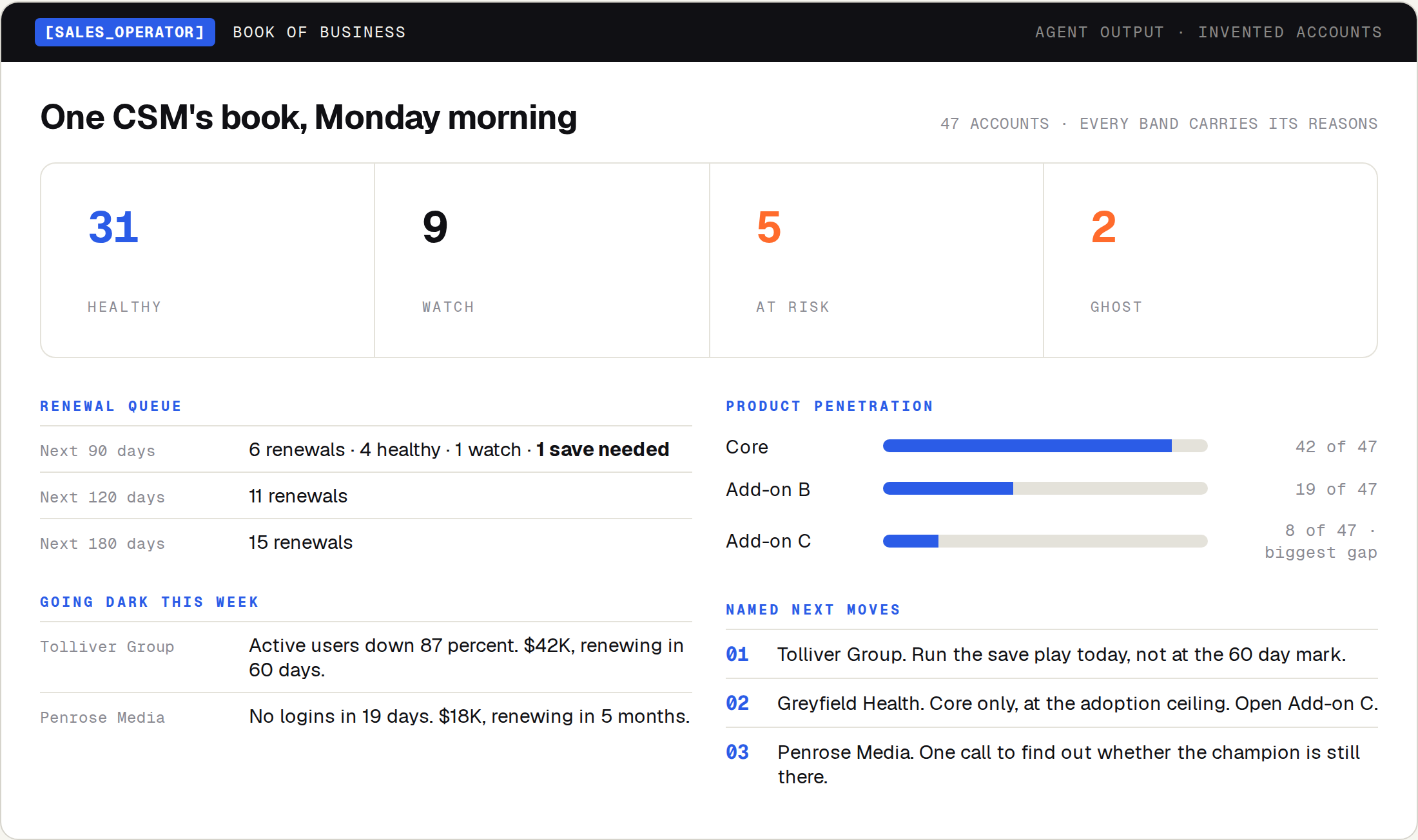Click the Core product label

point(747,447)
